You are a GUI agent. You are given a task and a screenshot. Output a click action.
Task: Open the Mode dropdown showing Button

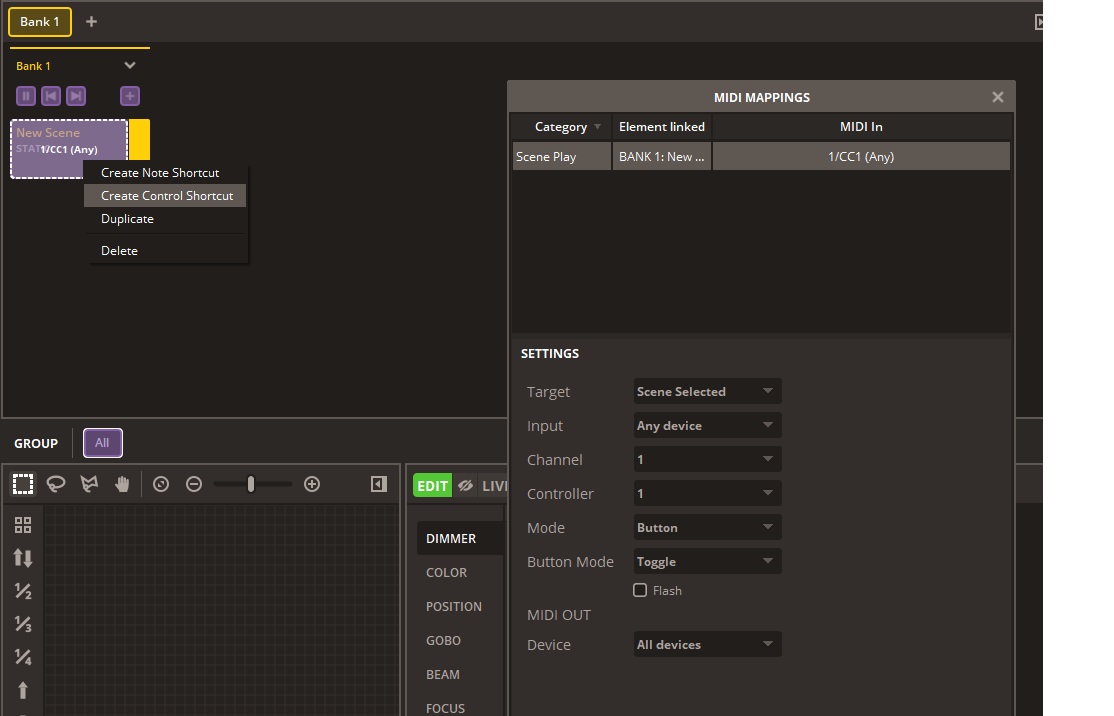coord(707,528)
